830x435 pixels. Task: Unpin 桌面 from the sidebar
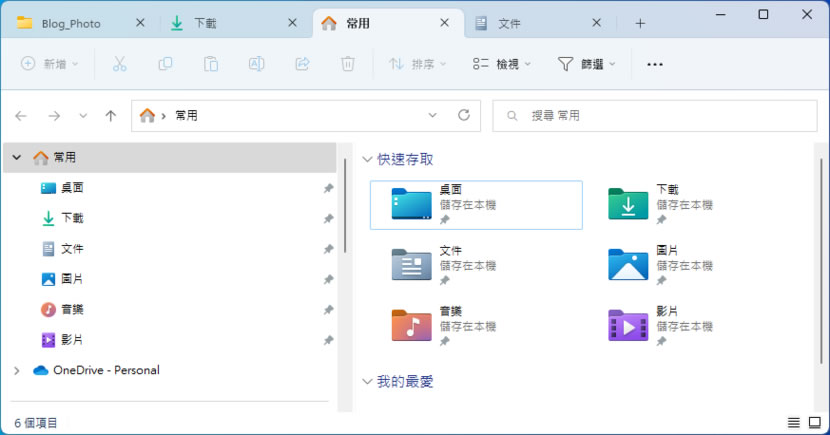click(328, 188)
